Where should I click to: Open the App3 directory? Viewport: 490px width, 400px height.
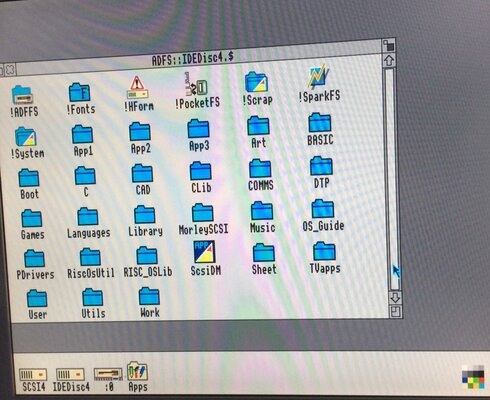point(198,129)
